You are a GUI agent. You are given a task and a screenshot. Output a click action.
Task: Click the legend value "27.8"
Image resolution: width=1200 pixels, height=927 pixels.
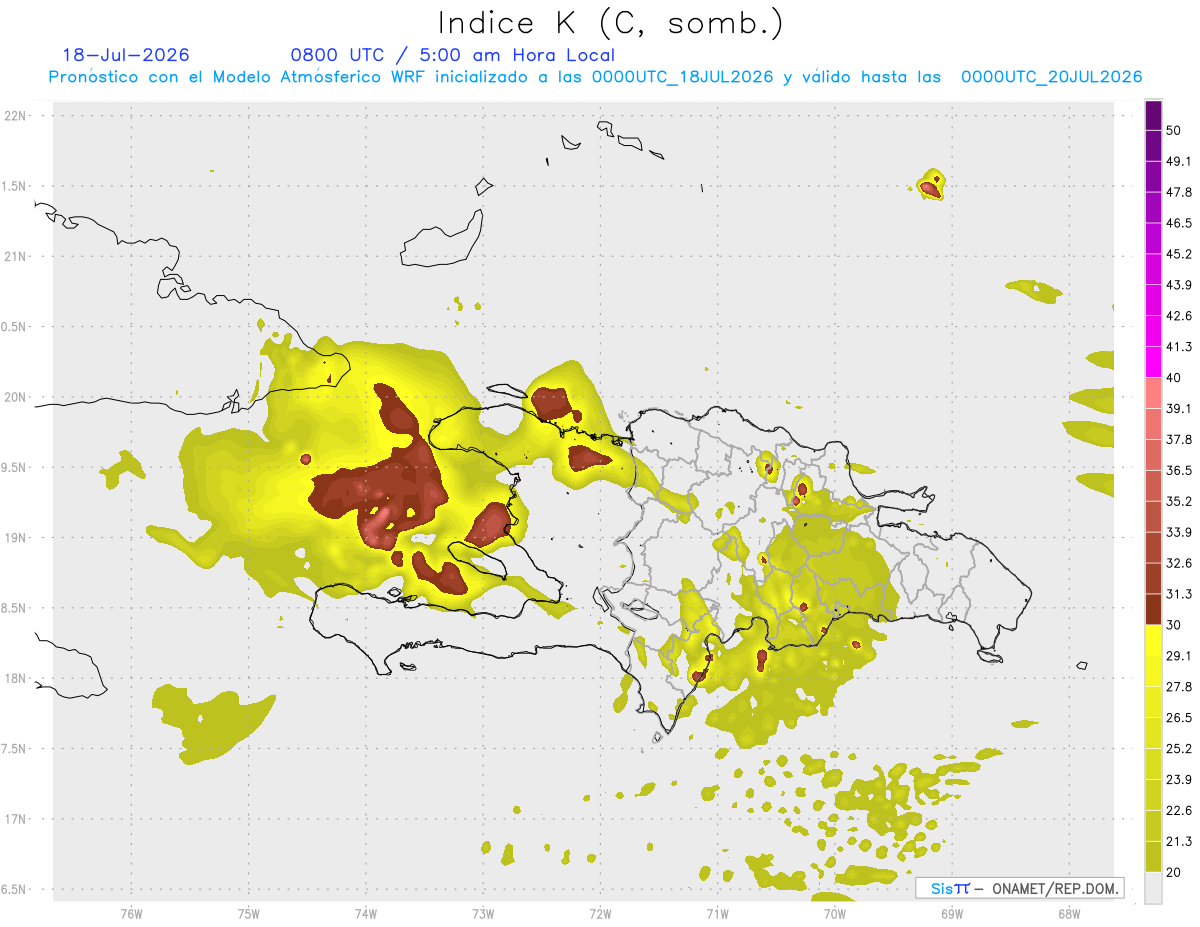point(1179,687)
